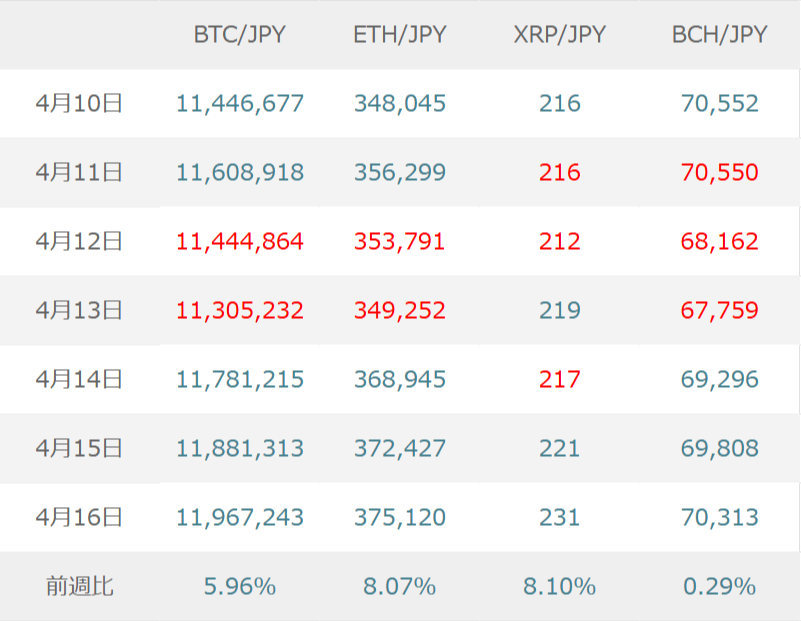
Task: Click the BTC/JPY column header
Action: click(240, 35)
